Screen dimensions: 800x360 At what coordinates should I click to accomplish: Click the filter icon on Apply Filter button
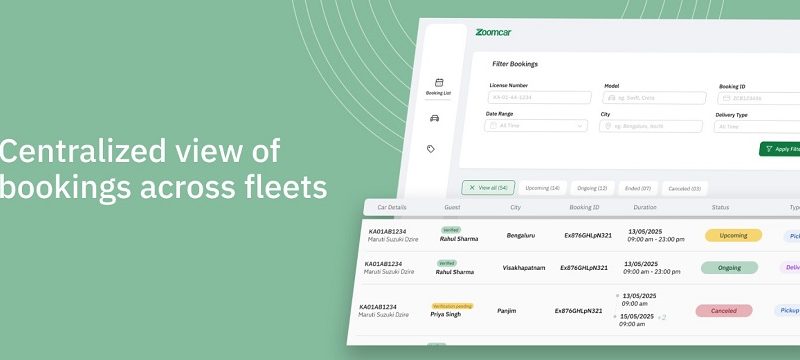(x=769, y=149)
